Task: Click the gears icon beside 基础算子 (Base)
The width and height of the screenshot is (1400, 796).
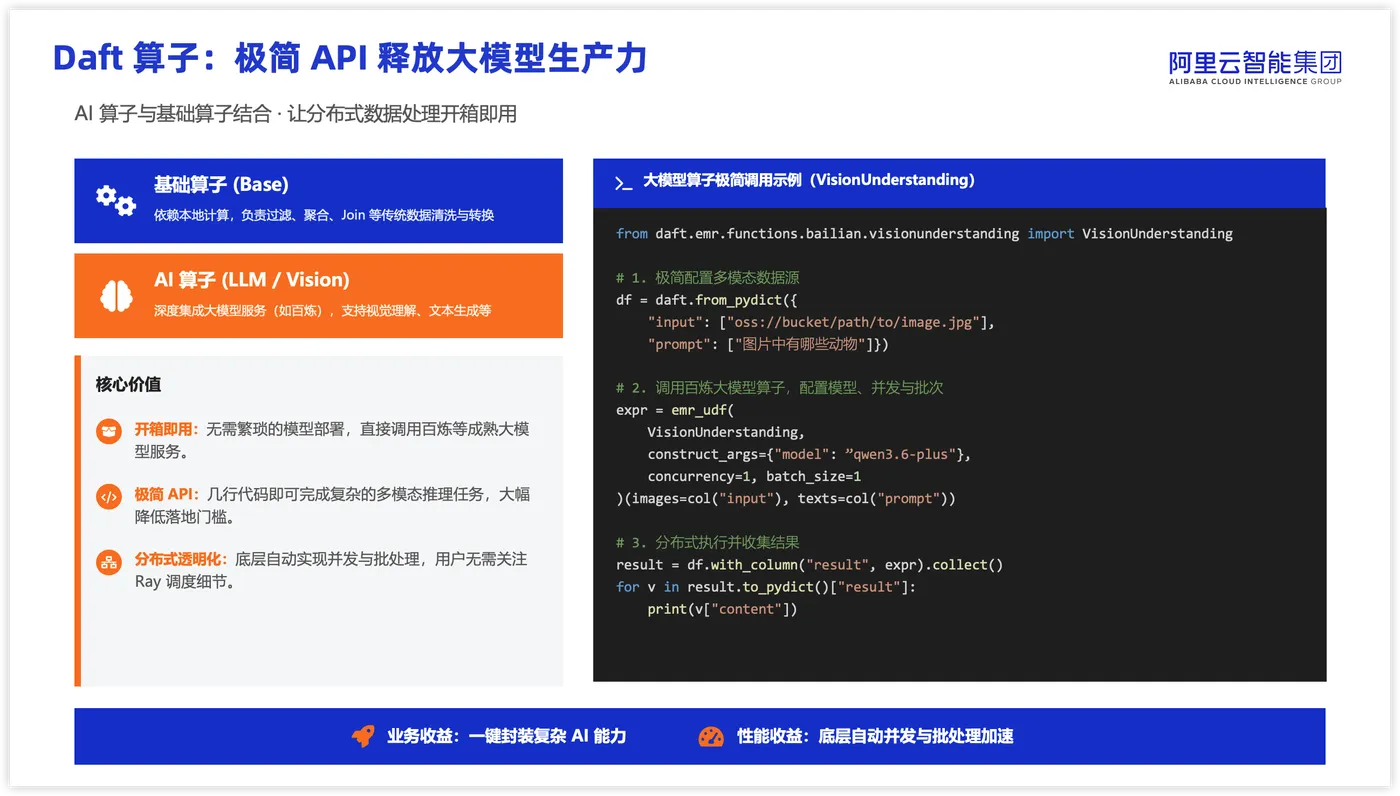Action: 116,200
